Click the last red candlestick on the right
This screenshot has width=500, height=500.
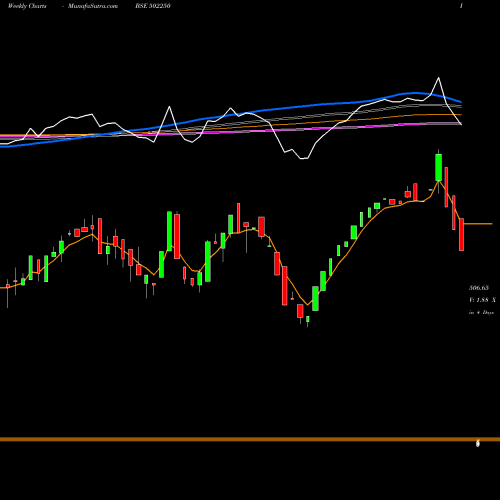[x=461, y=234]
